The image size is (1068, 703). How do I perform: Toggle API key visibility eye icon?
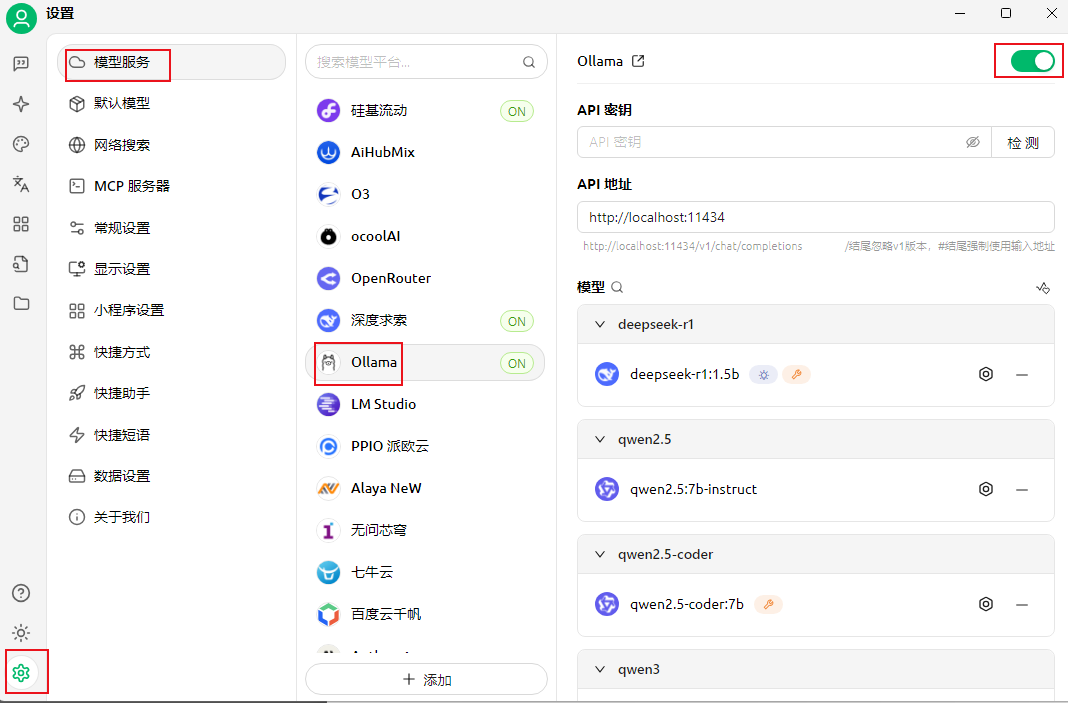pos(973,142)
